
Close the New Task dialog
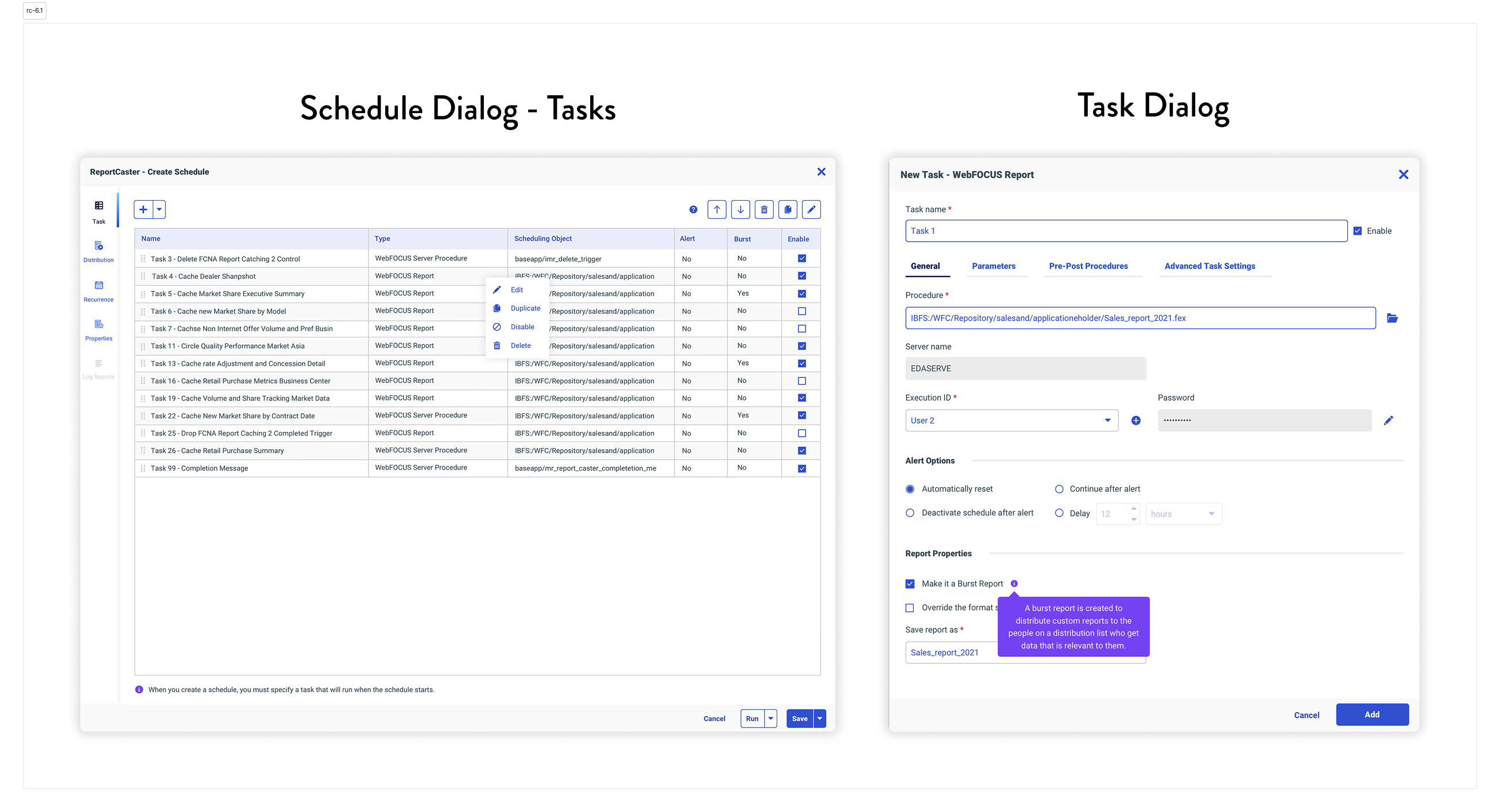point(1404,174)
